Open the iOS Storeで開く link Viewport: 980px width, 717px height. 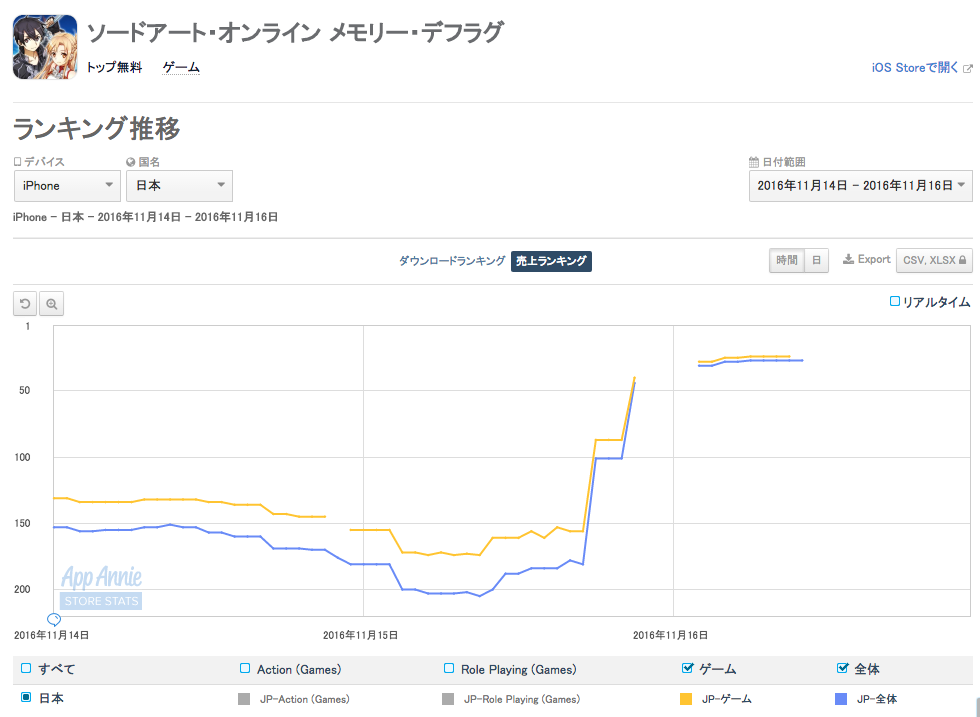[915, 68]
